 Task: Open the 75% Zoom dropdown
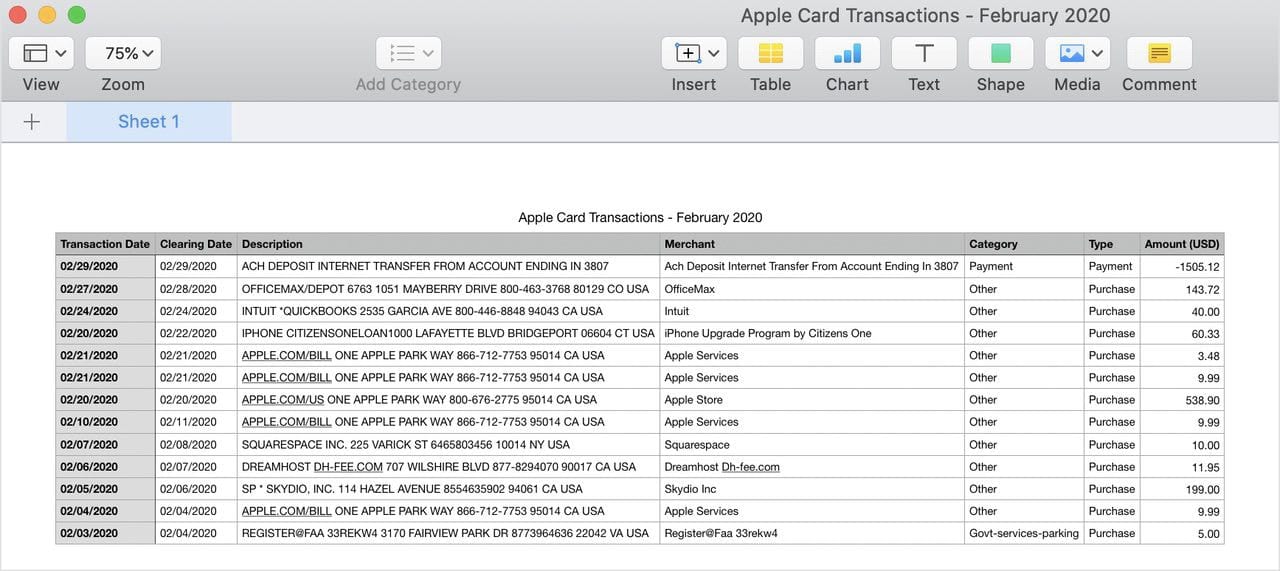point(123,53)
